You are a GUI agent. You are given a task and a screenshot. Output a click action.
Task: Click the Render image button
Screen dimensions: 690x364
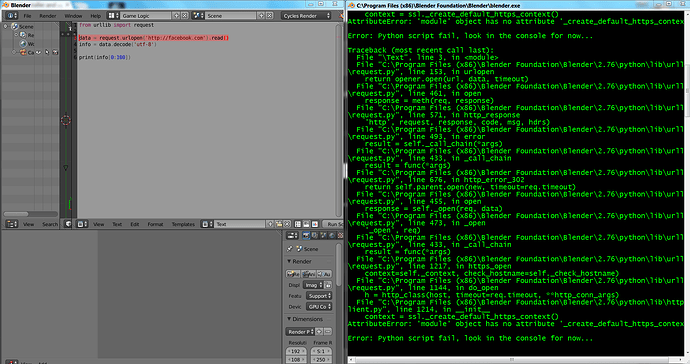coord(293,274)
